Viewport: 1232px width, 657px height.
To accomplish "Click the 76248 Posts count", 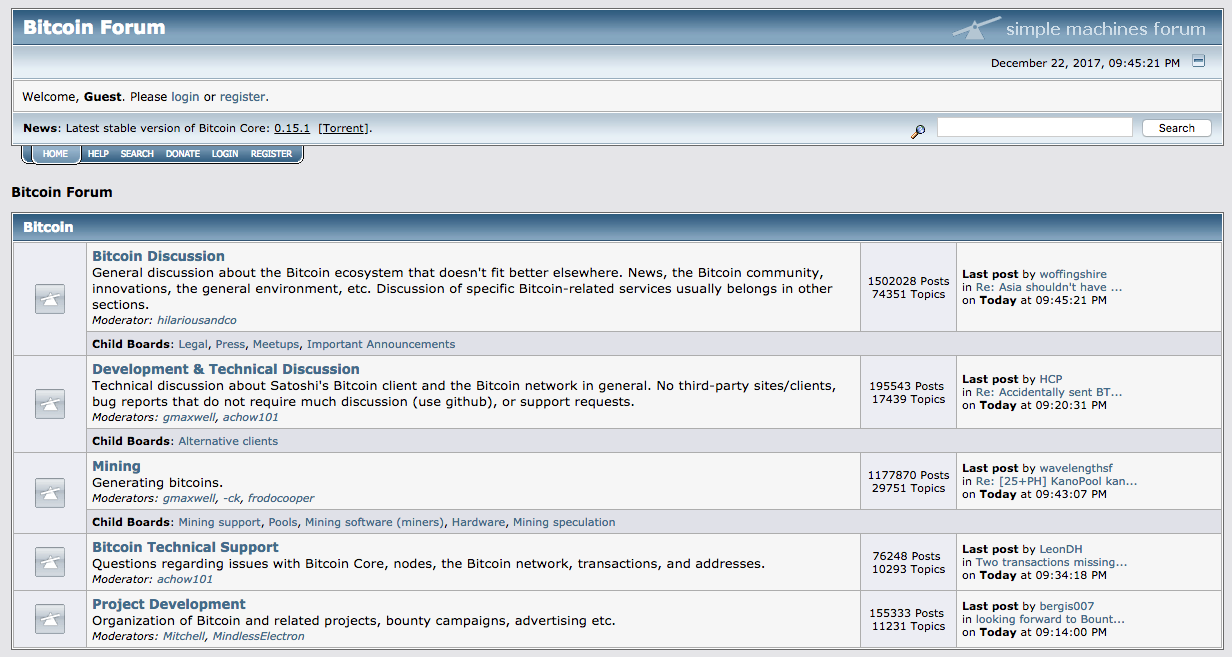I will (906, 556).
